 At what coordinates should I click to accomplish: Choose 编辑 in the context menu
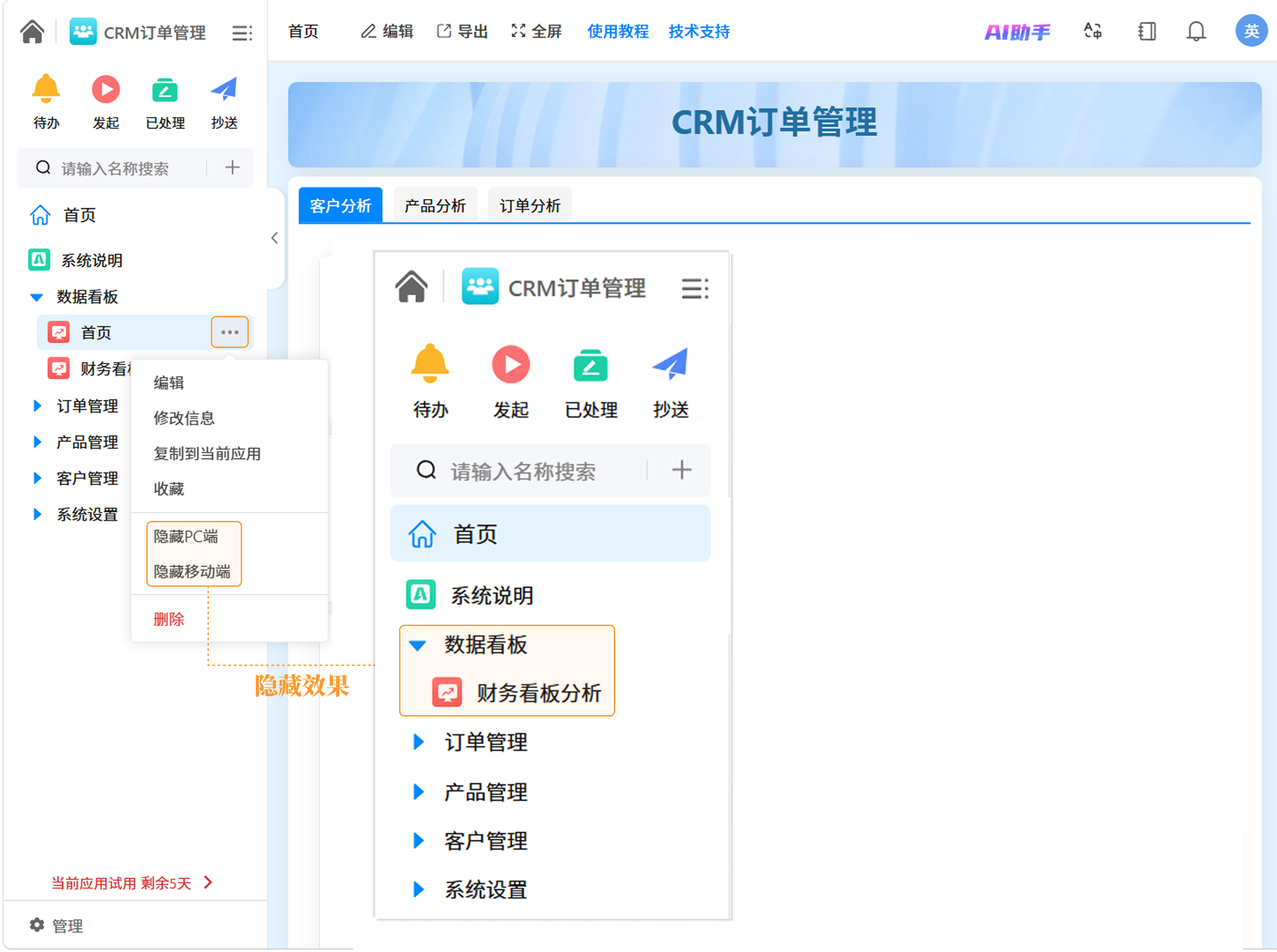[x=169, y=383]
